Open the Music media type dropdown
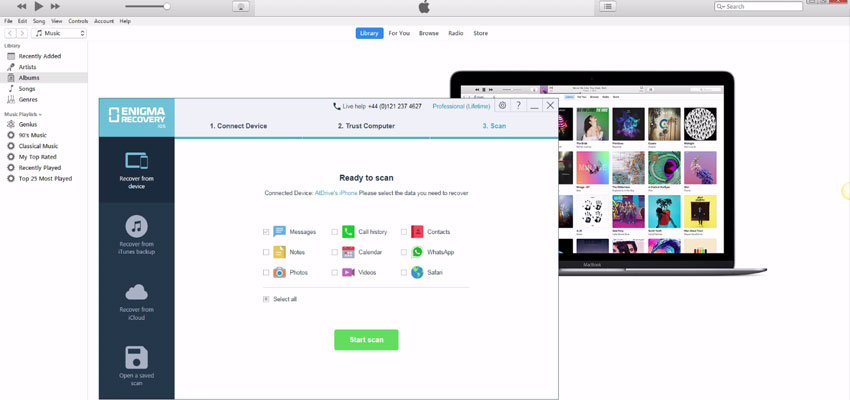The height and width of the screenshot is (400, 850). pyautogui.click(x=59, y=33)
